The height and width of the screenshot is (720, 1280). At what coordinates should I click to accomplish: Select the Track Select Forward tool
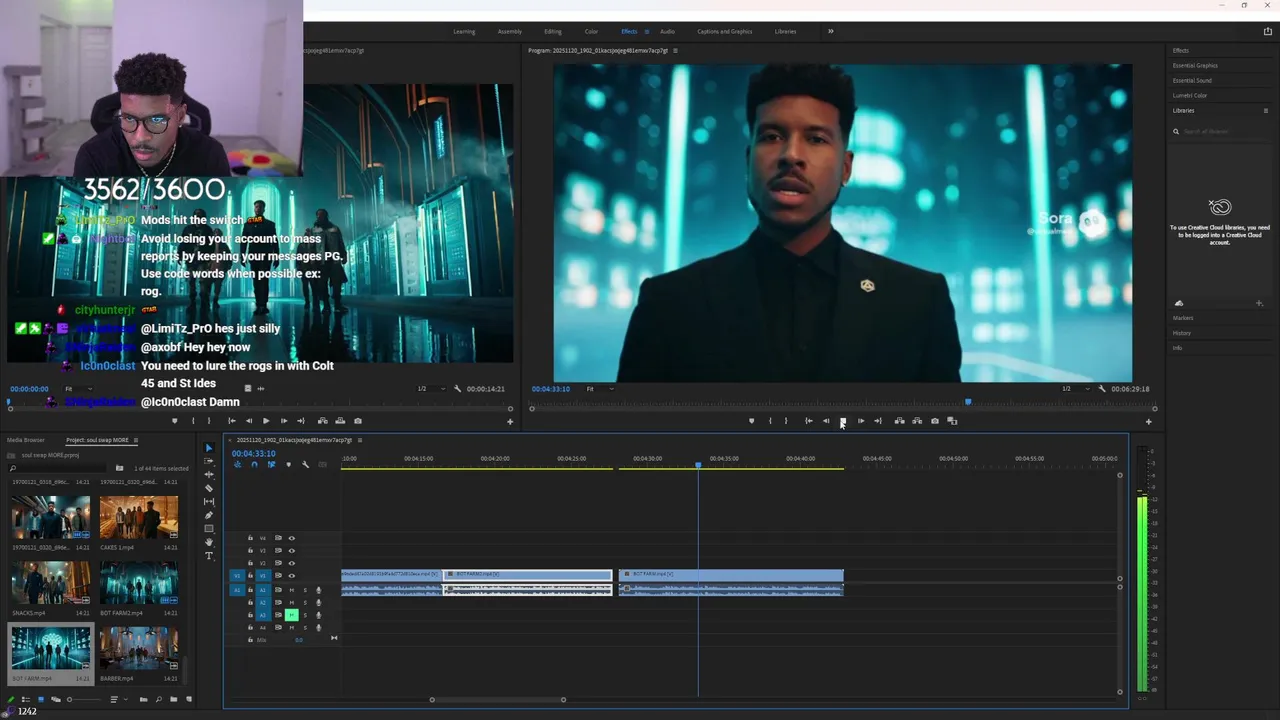tap(209, 461)
